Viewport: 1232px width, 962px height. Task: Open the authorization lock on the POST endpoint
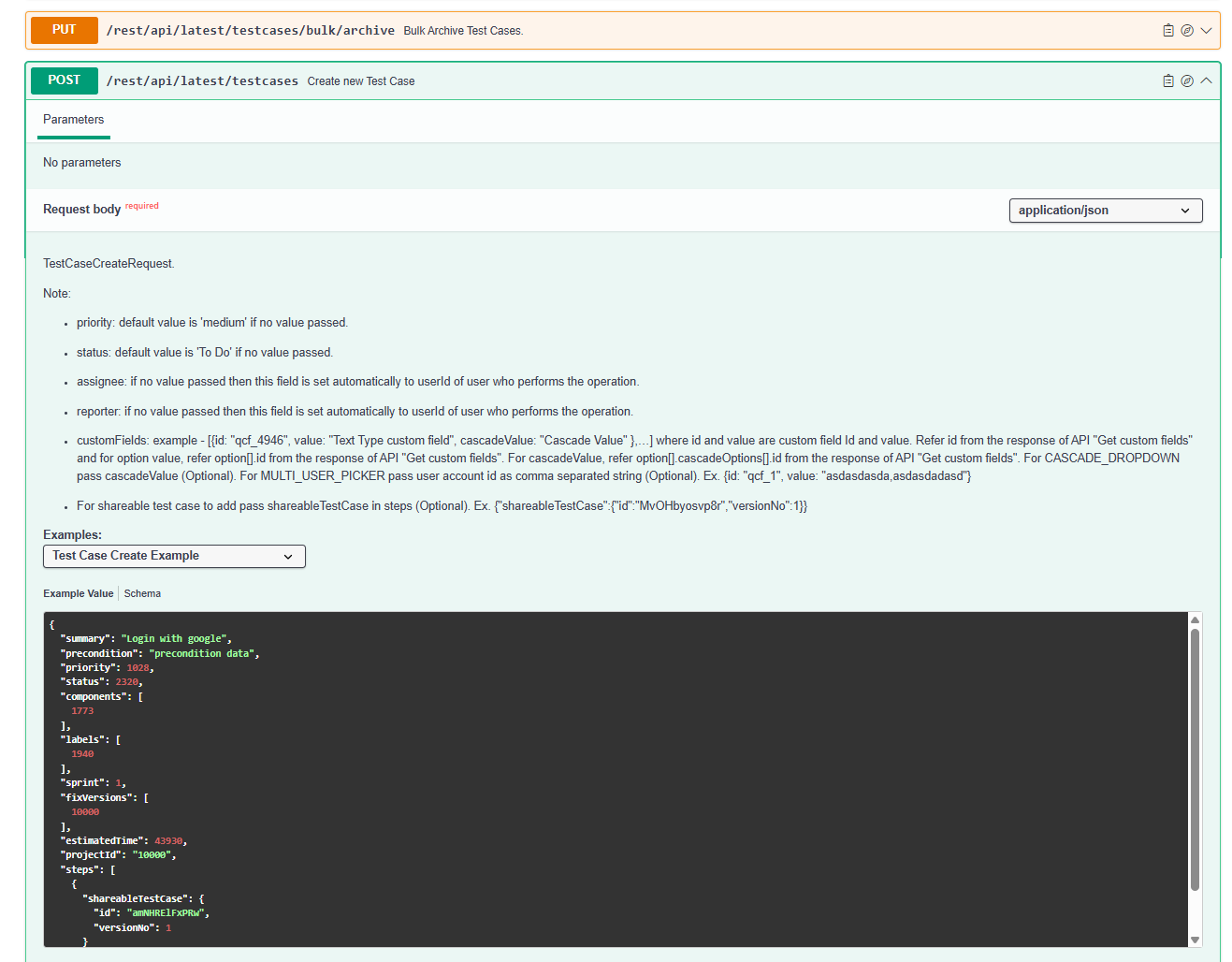(1186, 80)
